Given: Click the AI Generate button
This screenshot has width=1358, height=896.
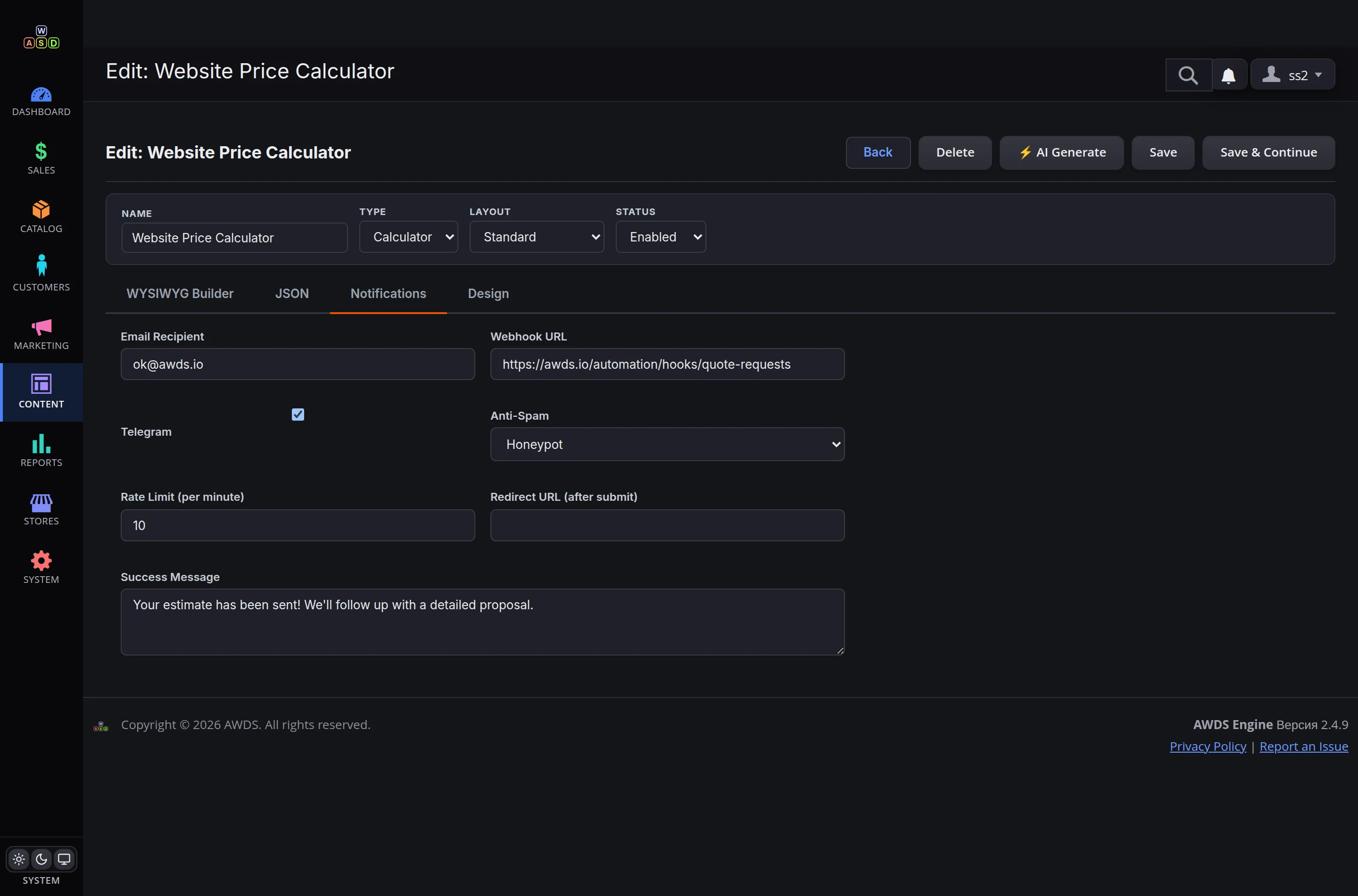Looking at the screenshot, I should point(1061,152).
